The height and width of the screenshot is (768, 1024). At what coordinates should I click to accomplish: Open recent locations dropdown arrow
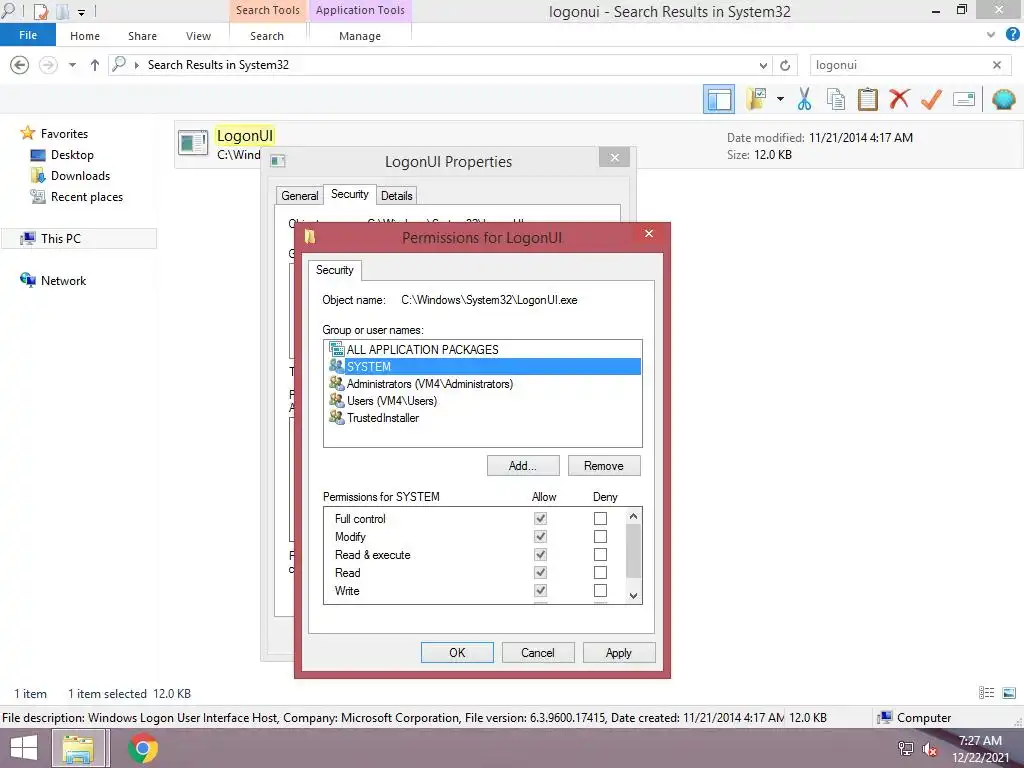tap(72, 65)
